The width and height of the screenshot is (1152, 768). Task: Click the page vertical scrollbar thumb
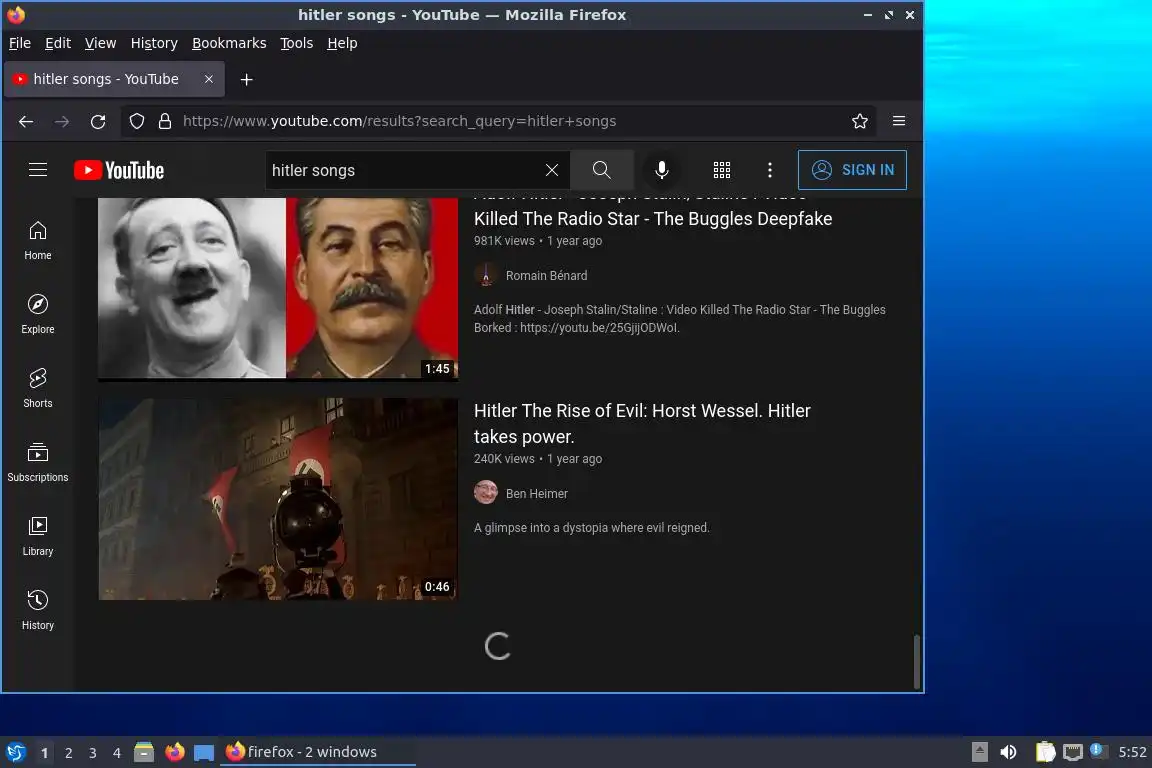[x=916, y=661]
